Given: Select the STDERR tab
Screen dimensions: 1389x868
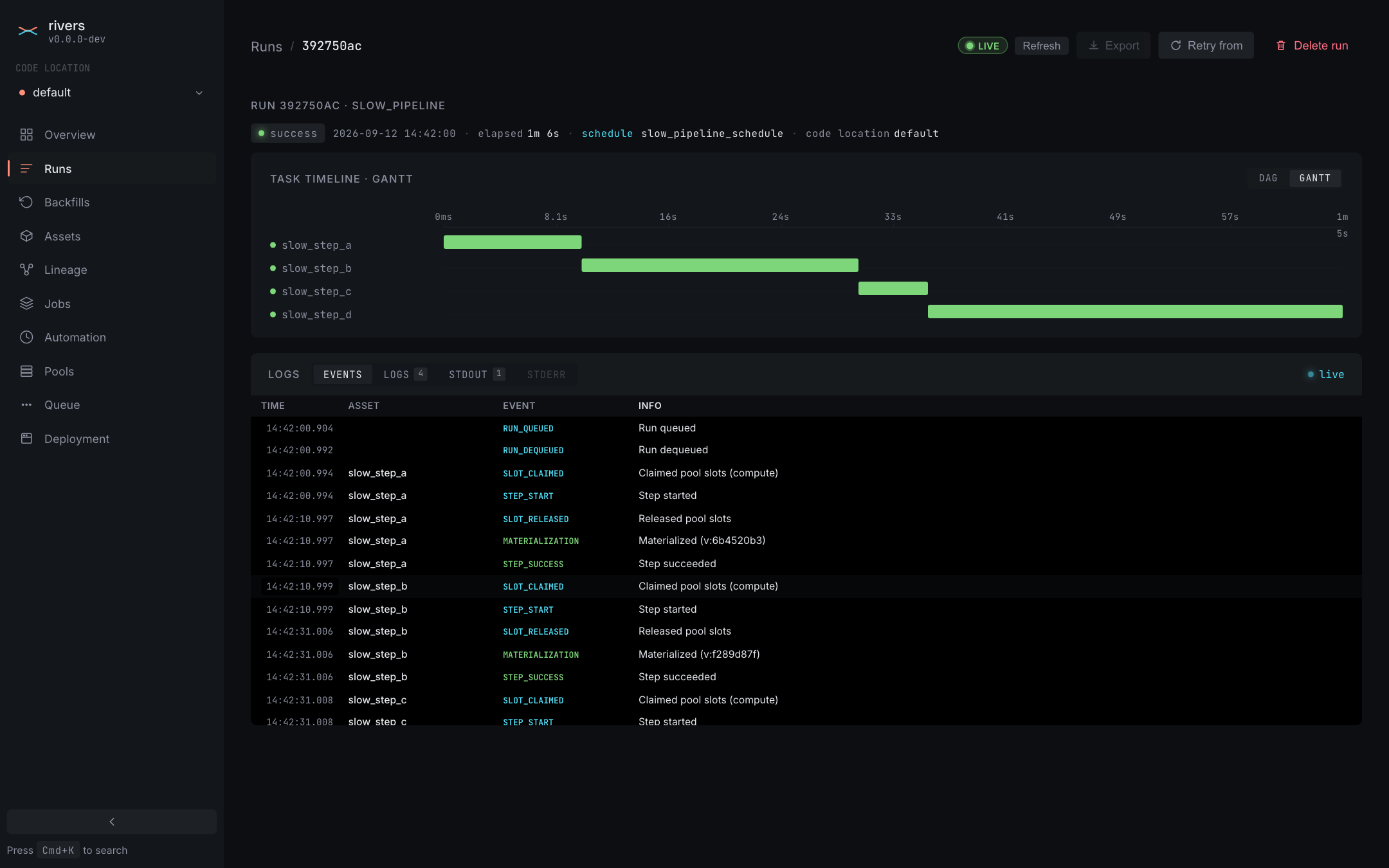Looking at the screenshot, I should pos(547,374).
